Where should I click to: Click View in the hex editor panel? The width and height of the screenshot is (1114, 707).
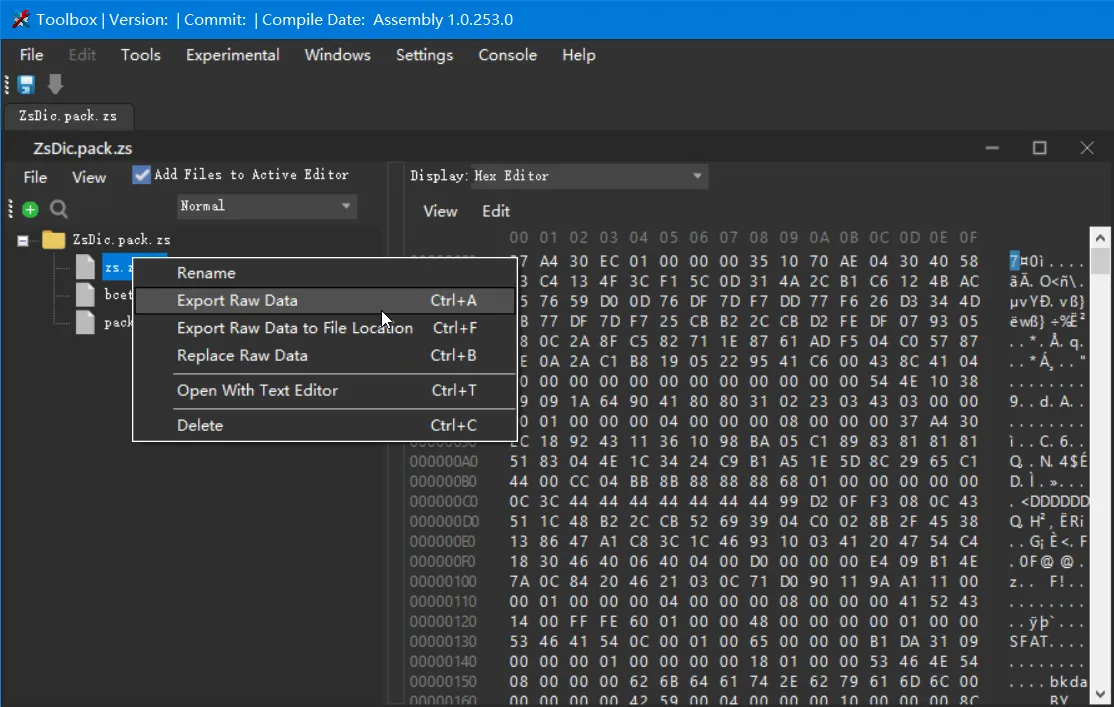[439, 211]
